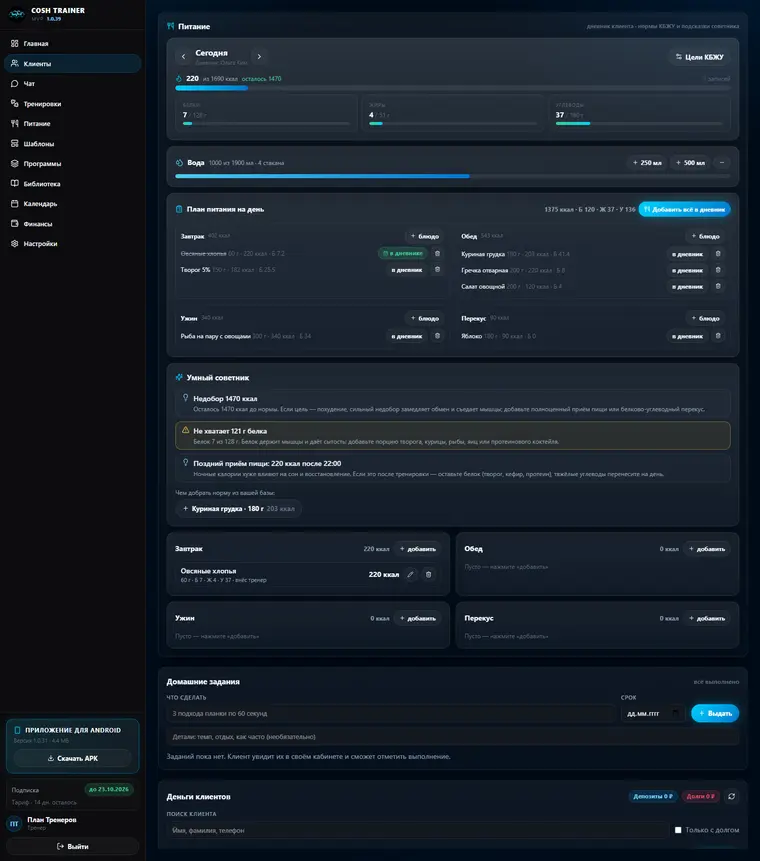This screenshot has width=760, height=861.
Task: Click добавить in Завтрак diary card
Action: (x=418, y=549)
